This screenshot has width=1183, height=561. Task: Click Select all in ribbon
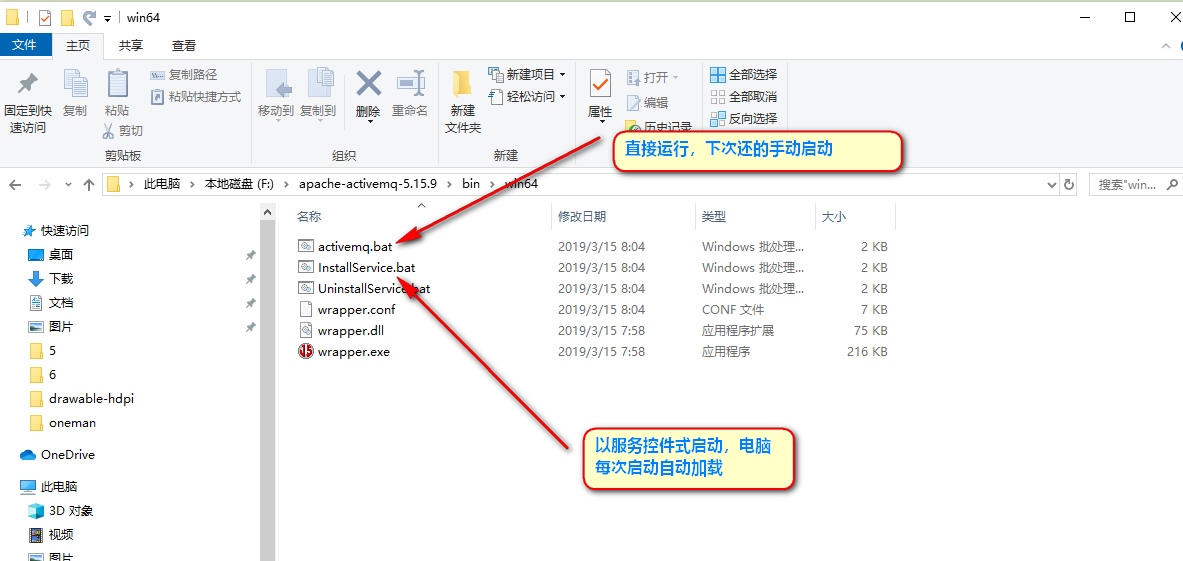[x=744, y=75]
